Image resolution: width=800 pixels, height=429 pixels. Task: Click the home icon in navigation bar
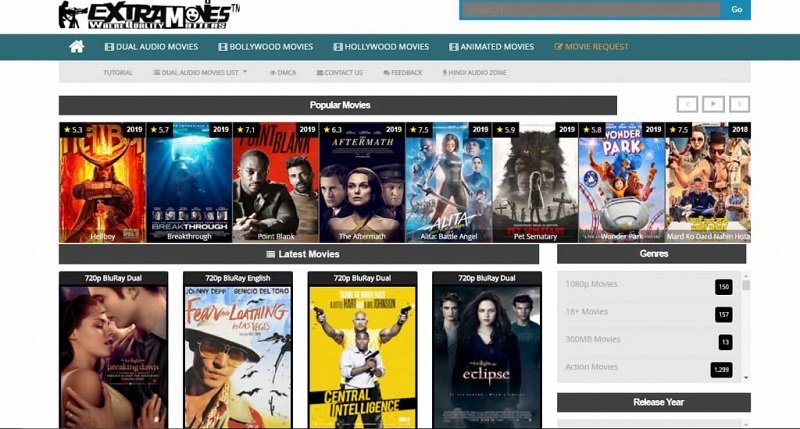click(76, 47)
